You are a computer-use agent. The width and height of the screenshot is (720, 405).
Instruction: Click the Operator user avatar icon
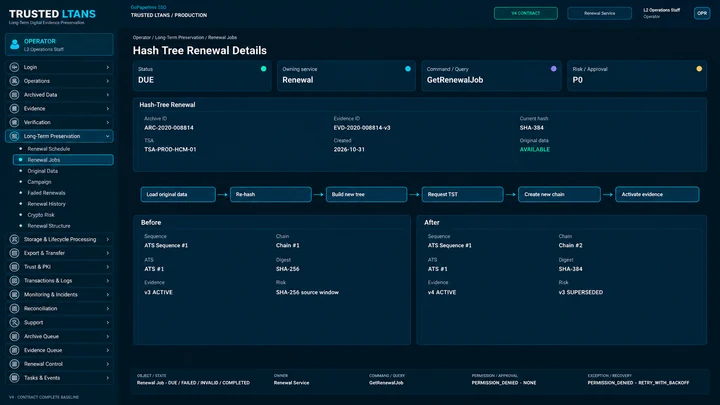pyautogui.click(x=15, y=45)
